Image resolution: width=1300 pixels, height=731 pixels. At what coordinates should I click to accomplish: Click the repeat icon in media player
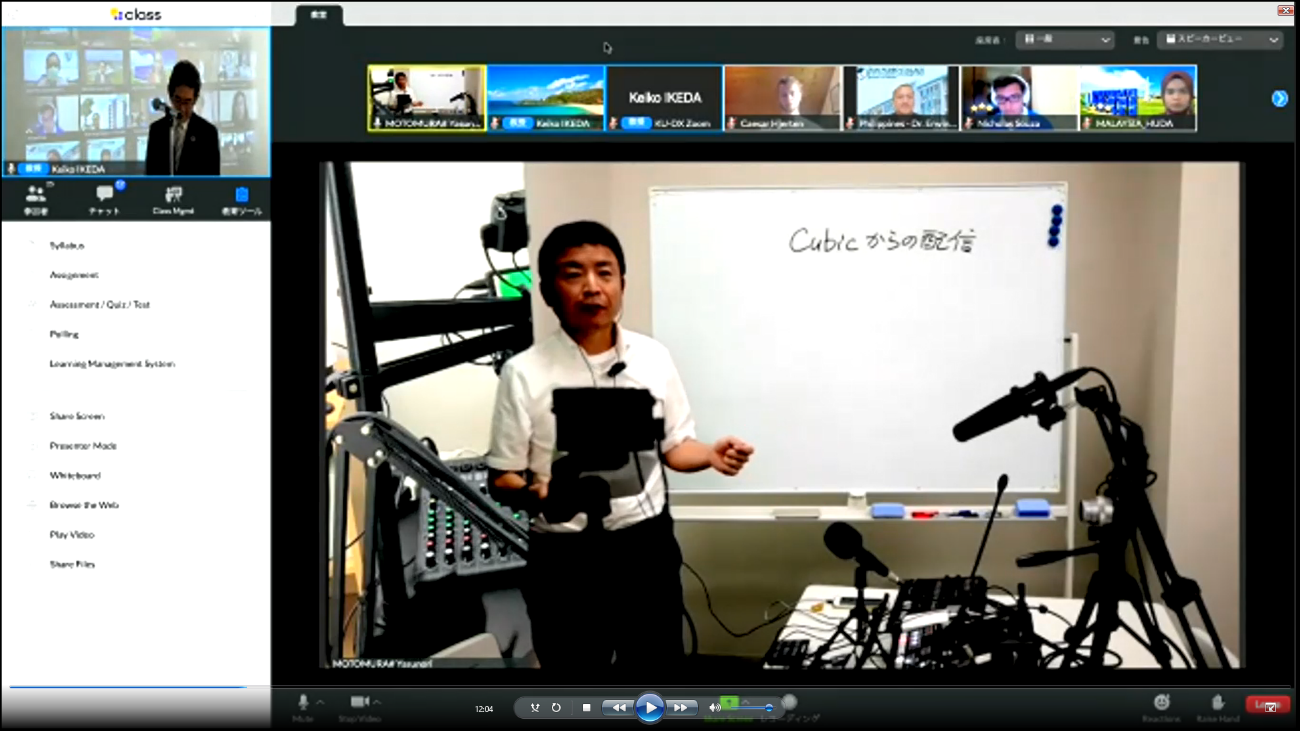coord(556,708)
